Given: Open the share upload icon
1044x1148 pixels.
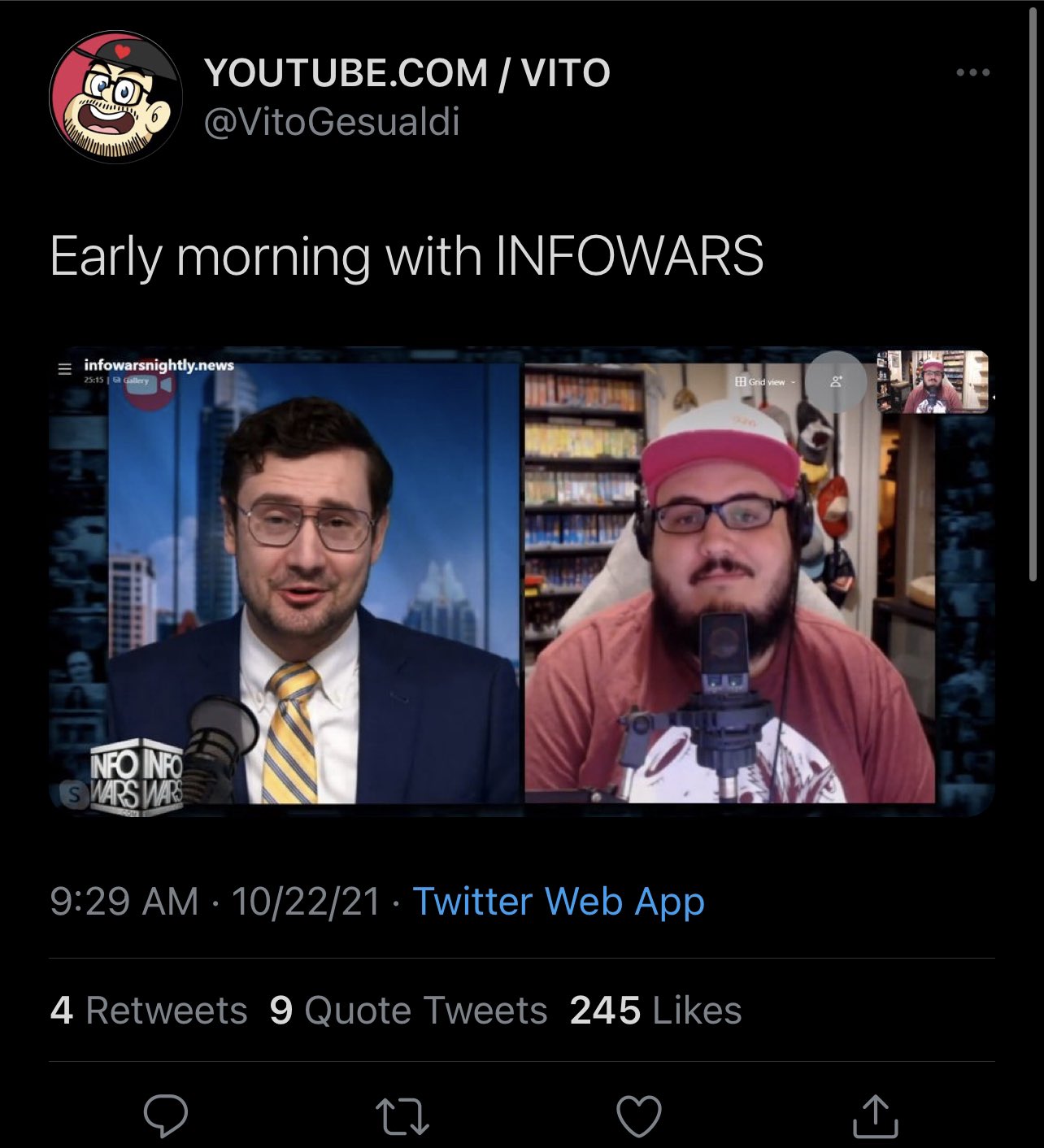Looking at the screenshot, I should 875,1115.
